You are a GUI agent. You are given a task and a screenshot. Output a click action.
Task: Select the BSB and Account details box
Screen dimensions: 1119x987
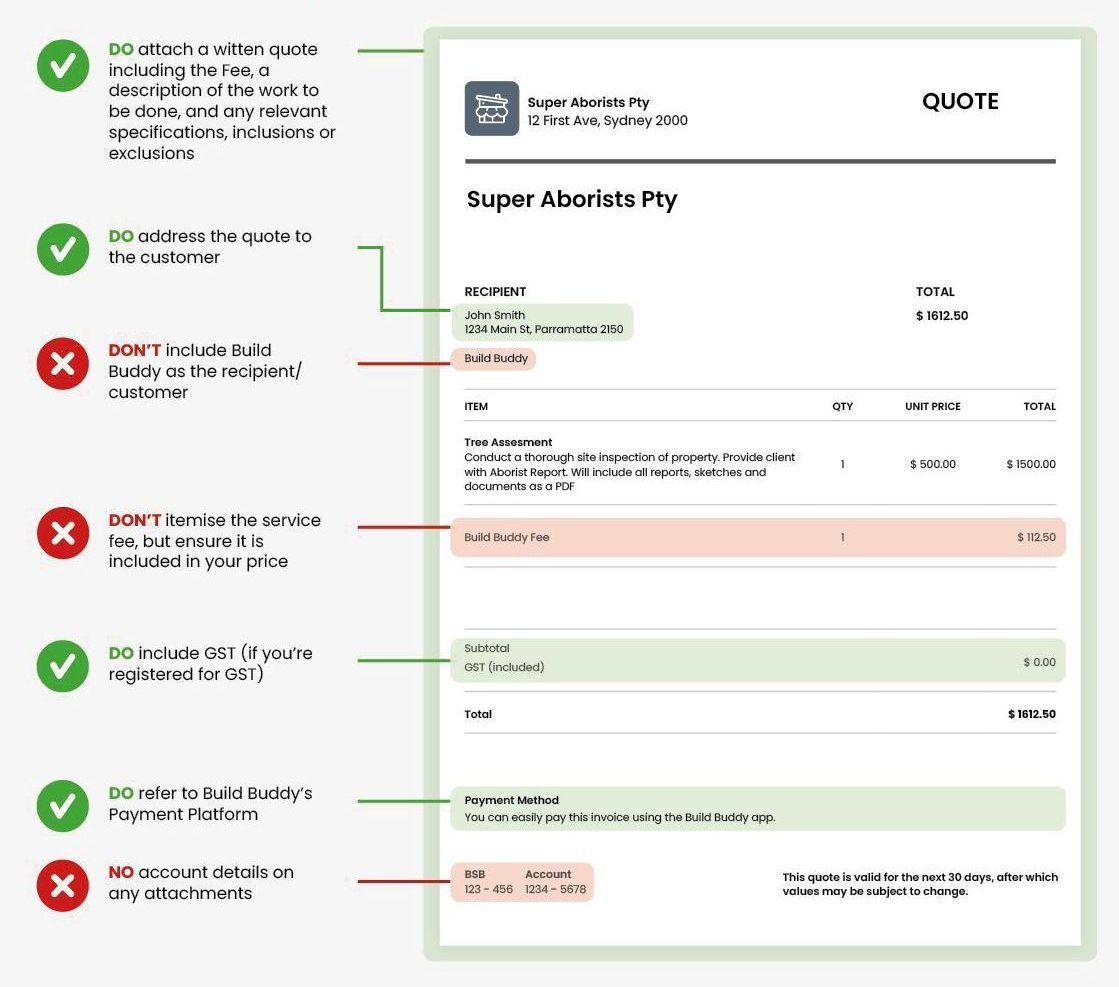tap(523, 882)
